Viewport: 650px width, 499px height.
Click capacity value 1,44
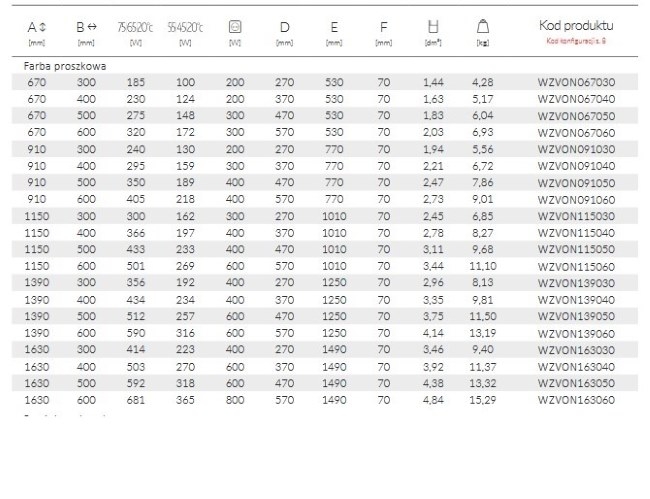coord(433,82)
